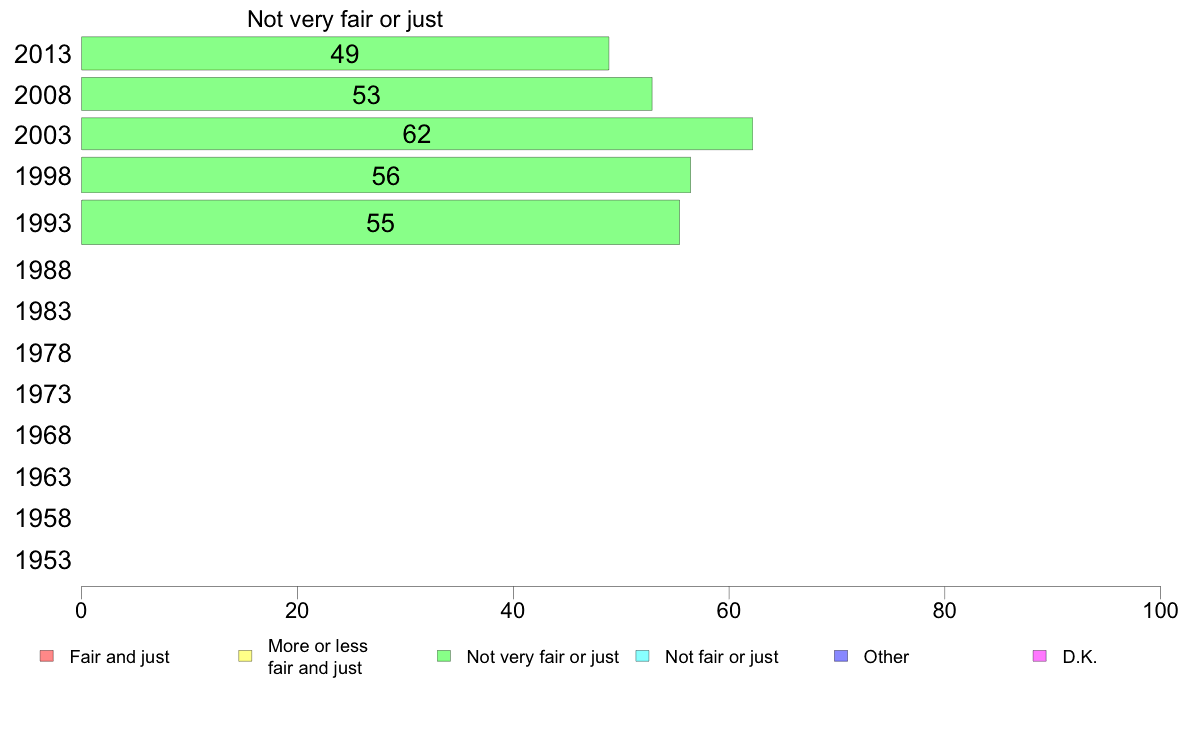
Task: Select the 1998 bar showing 56
Action: click(x=386, y=175)
